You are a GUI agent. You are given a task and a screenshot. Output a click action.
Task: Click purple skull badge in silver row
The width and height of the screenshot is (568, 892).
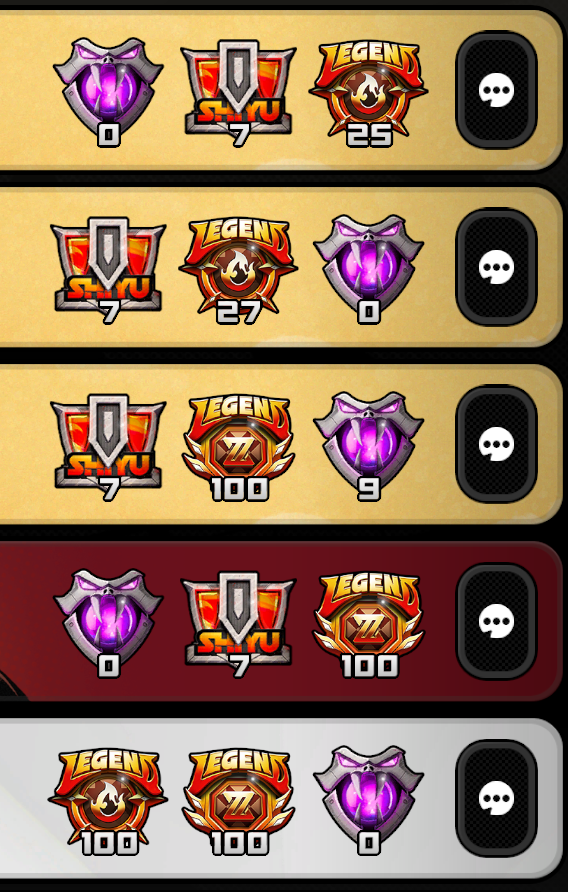pyautogui.click(x=368, y=801)
